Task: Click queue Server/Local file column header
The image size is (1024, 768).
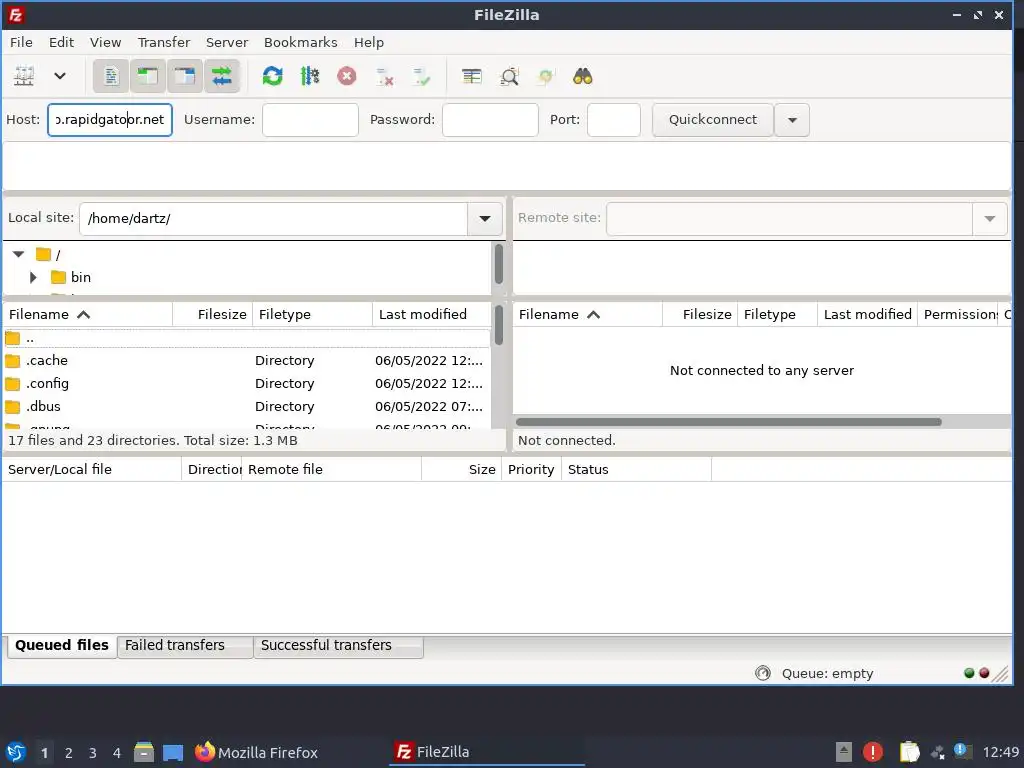Action: click(x=92, y=470)
